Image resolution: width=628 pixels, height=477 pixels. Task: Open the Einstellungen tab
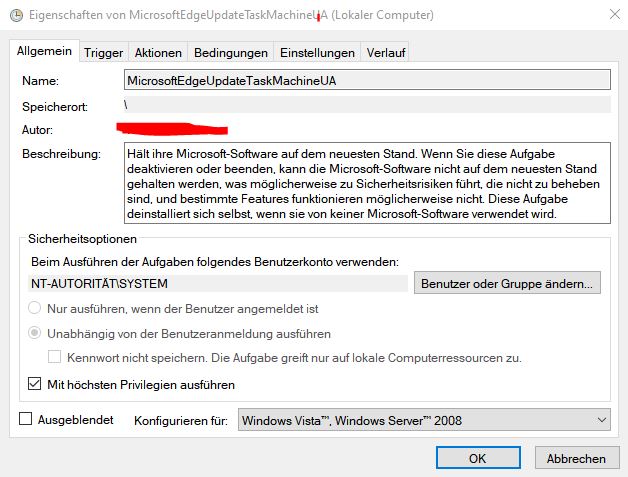click(x=317, y=52)
